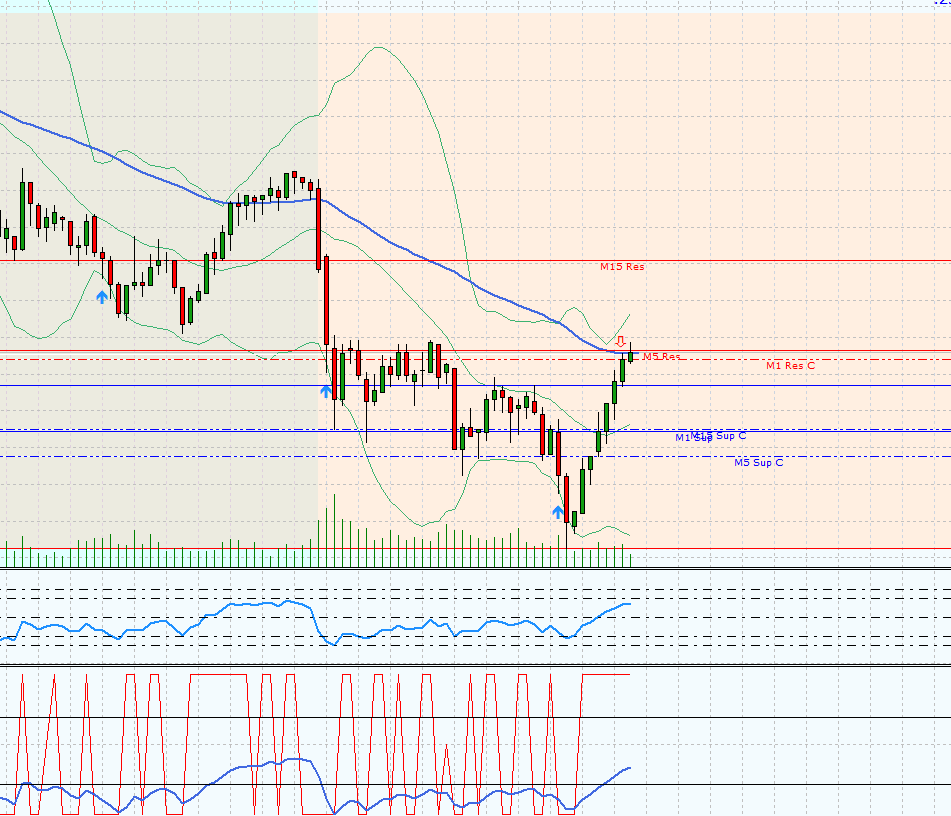Click the blue up arrow at the chart's lowest candle
The width and height of the screenshot is (951, 816).
click(x=558, y=512)
